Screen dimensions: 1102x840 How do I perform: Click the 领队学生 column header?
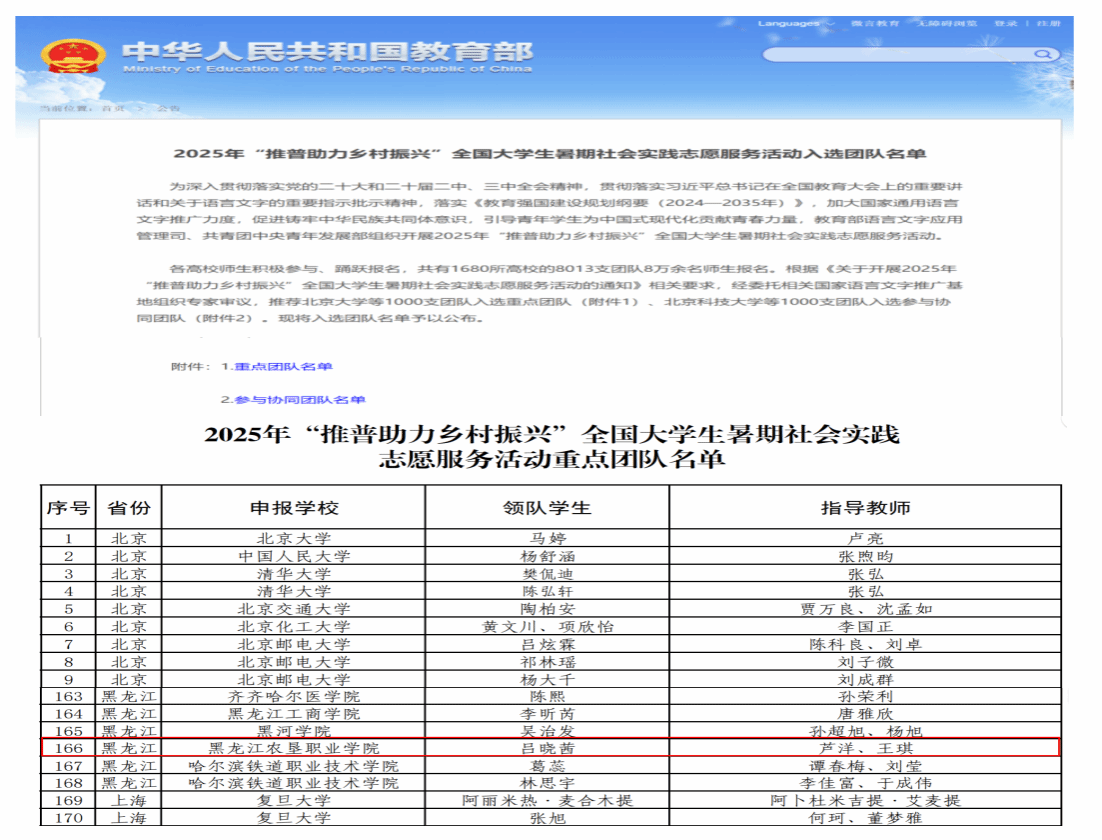[x=547, y=508]
